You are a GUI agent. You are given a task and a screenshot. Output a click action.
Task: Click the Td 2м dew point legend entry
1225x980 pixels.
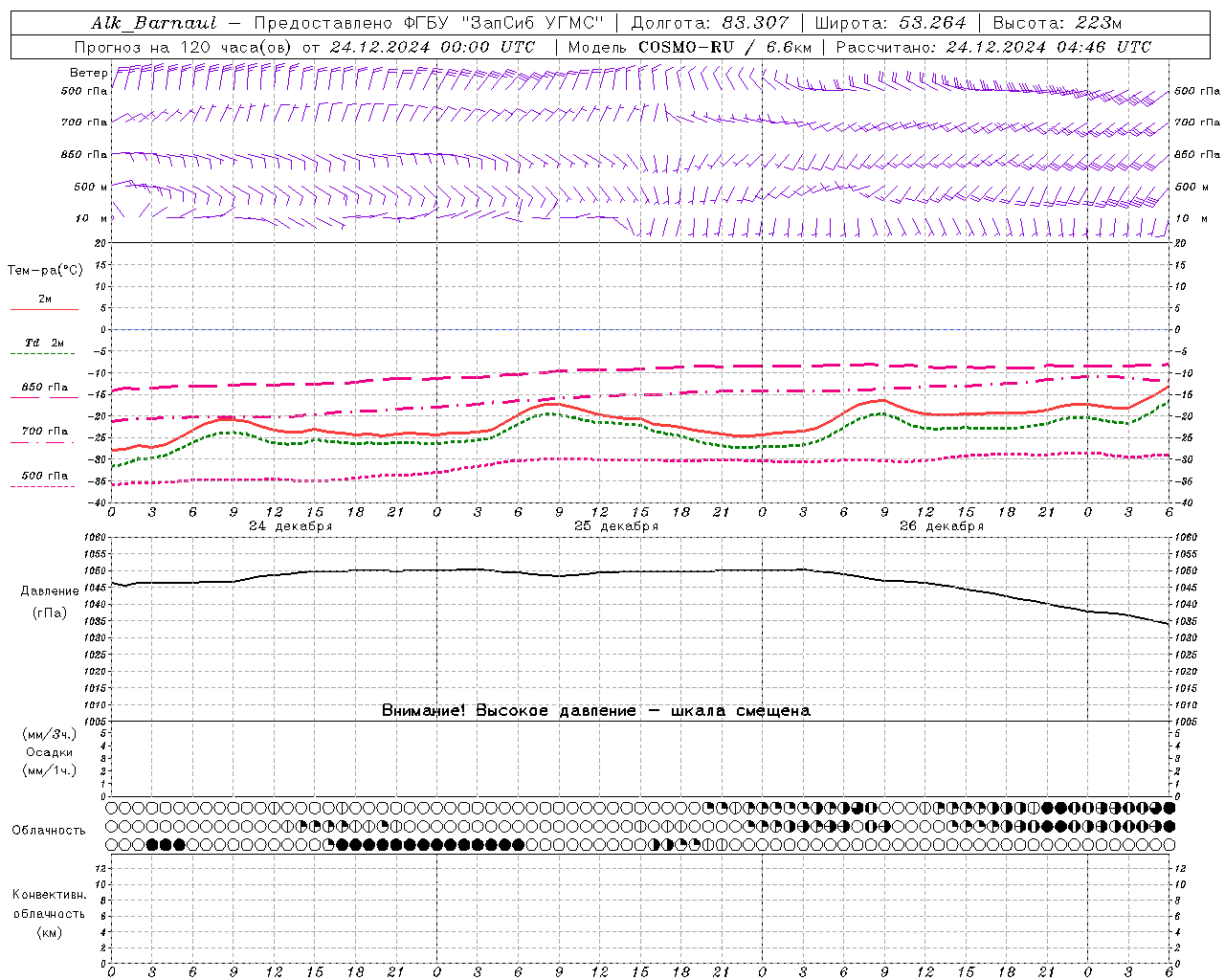click(45, 343)
